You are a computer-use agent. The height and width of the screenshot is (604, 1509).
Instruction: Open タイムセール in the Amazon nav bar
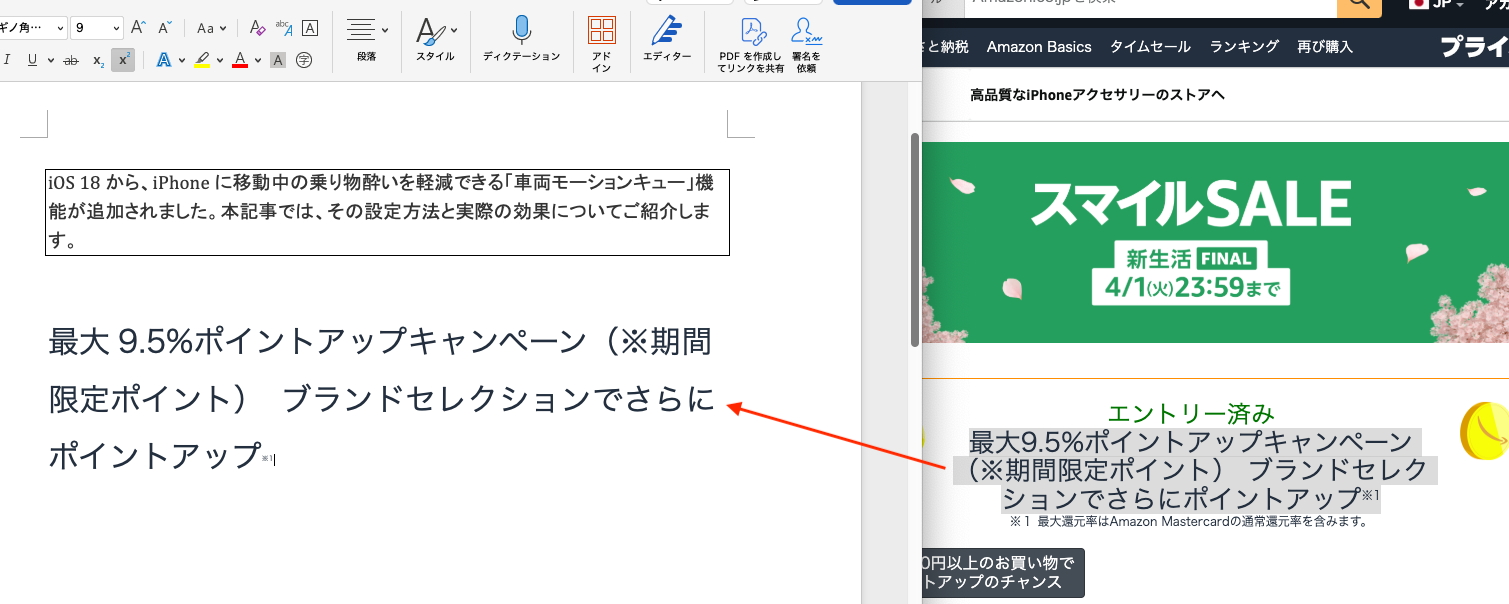(1150, 47)
